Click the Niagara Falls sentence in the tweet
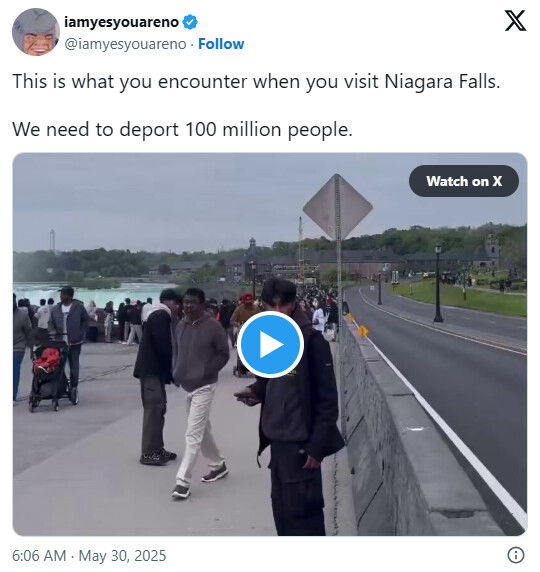Viewport: 540px width, 572px height. click(256, 81)
